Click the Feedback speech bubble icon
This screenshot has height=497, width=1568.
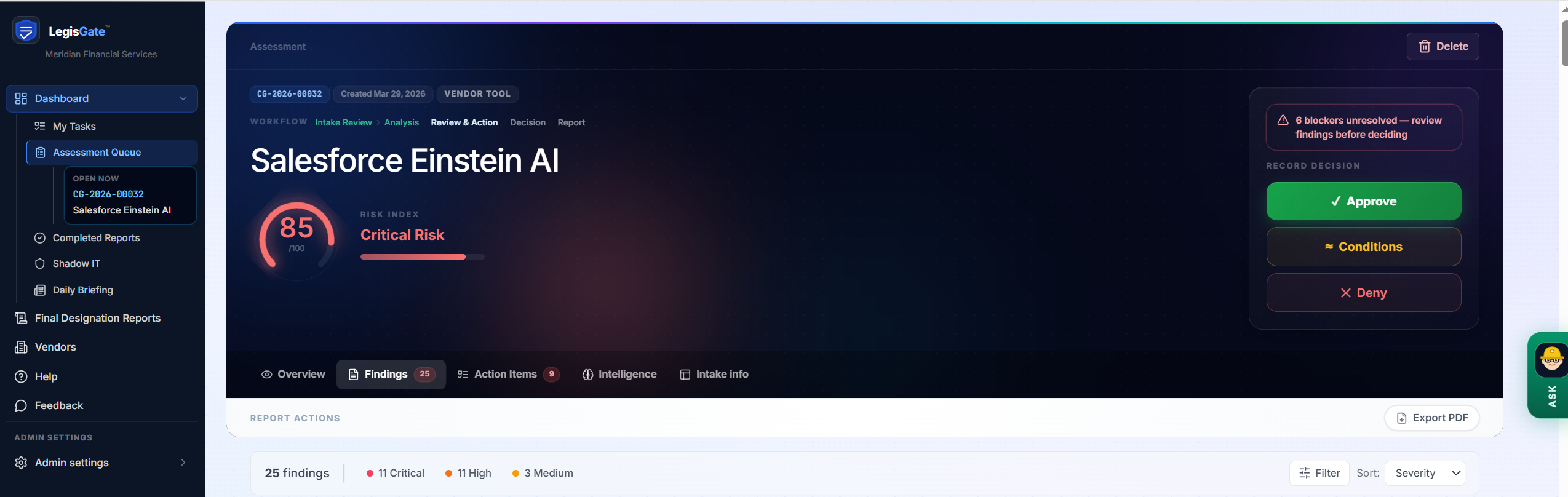click(21, 405)
